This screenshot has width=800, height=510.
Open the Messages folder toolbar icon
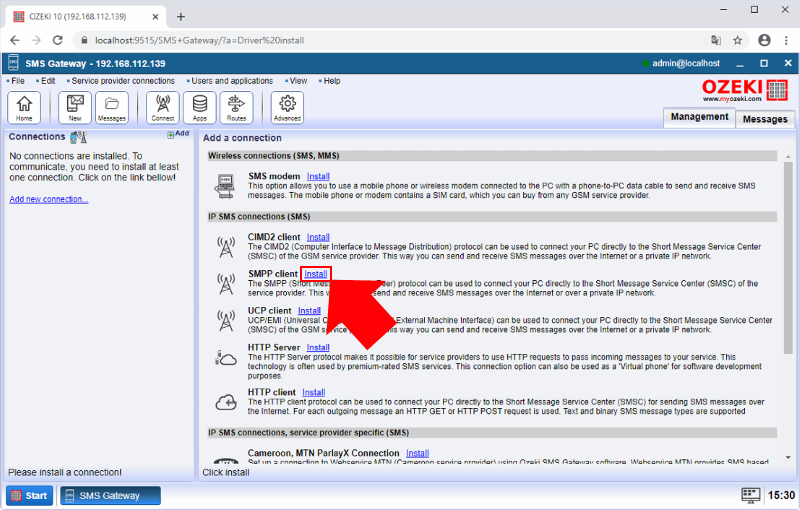(x=112, y=108)
